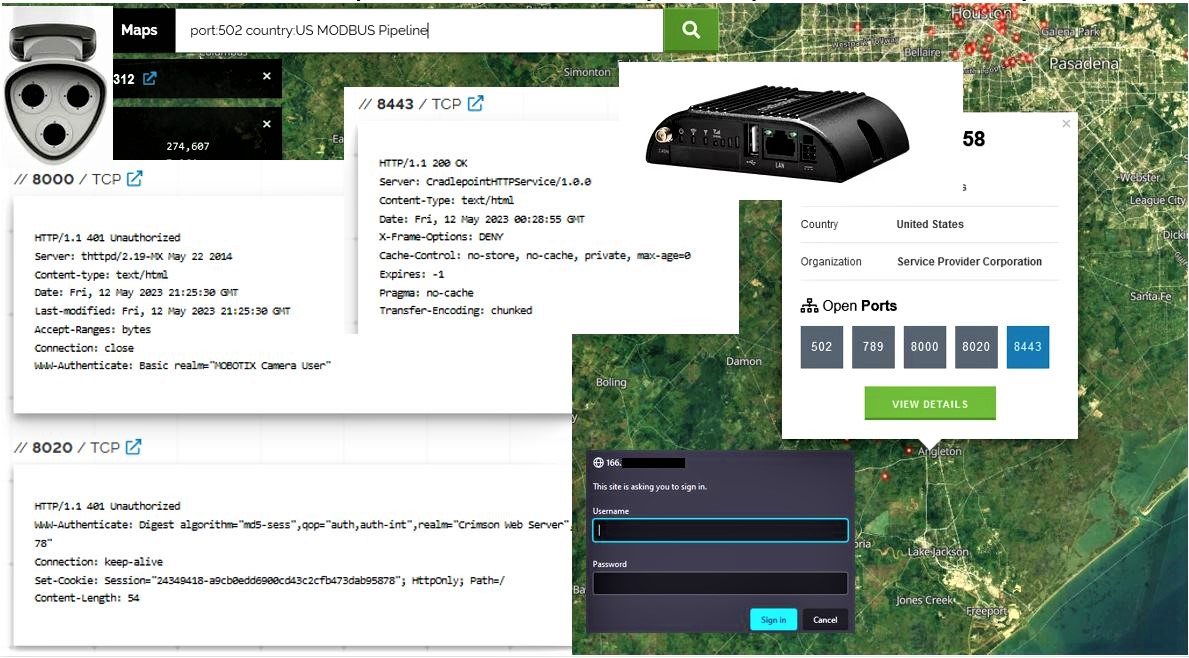Click the Sign in button
Screen dimensions: 1189x658
tap(773, 619)
